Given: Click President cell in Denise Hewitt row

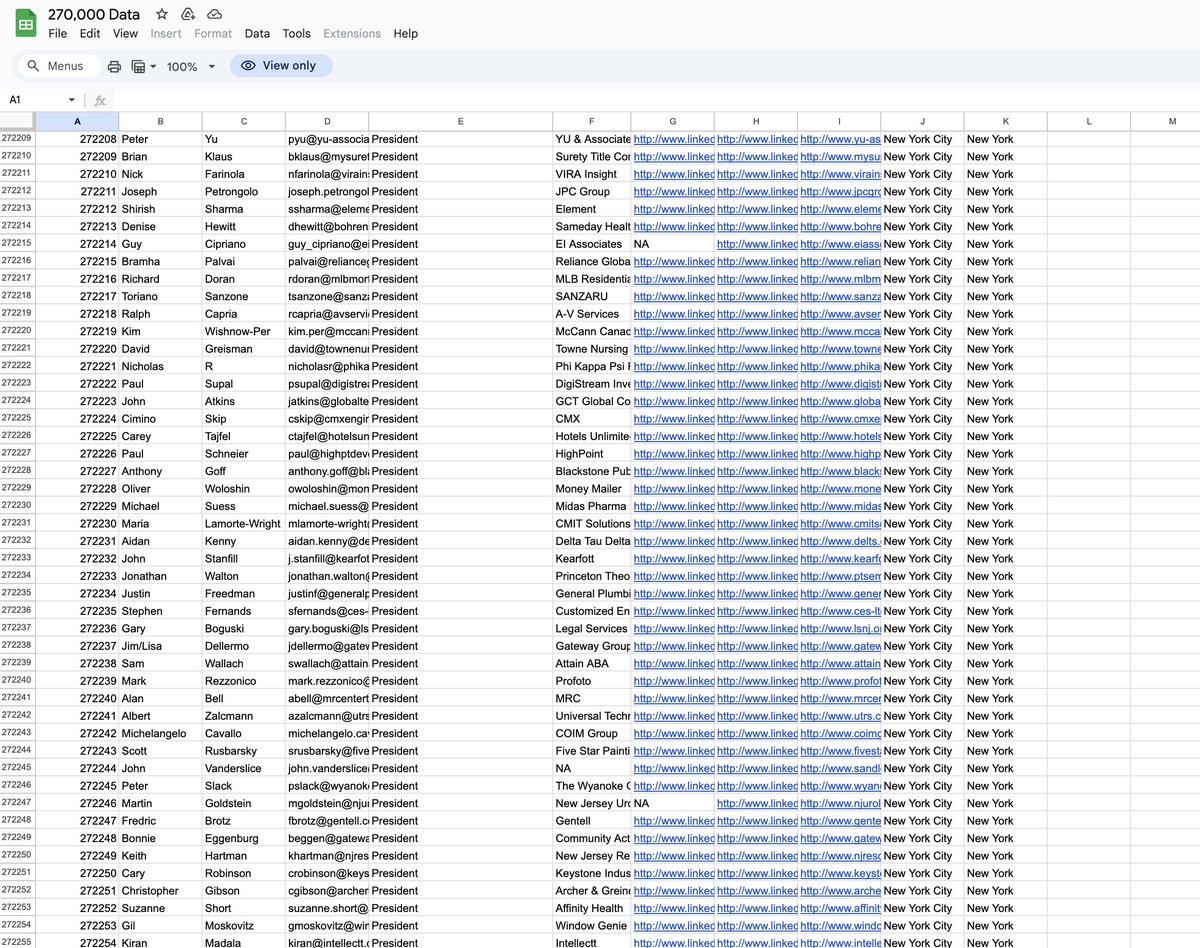Looking at the screenshot, I should tap(460, 226).
